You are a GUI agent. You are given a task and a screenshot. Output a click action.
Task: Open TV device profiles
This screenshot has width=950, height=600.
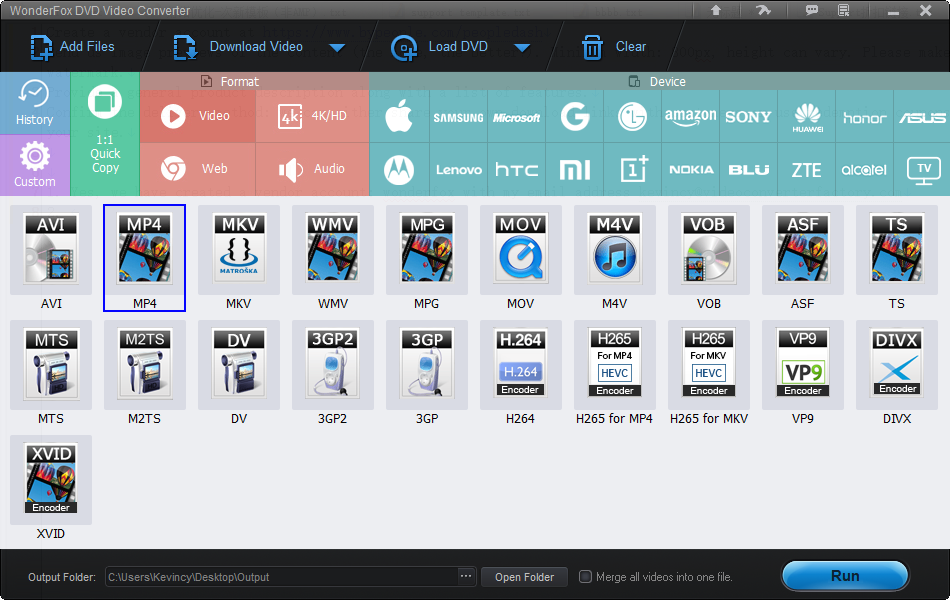[x=923, y=170]
